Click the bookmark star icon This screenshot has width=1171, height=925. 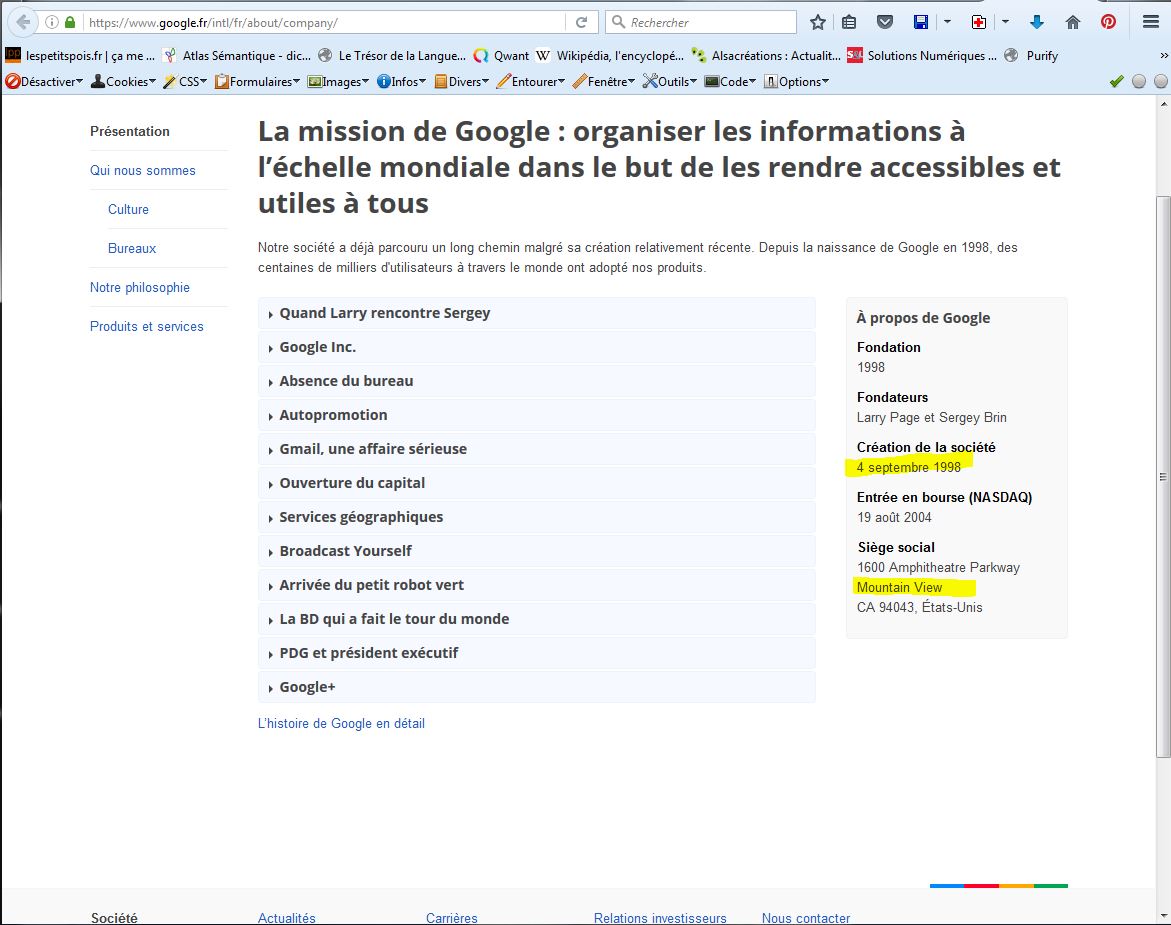(818, 22)
